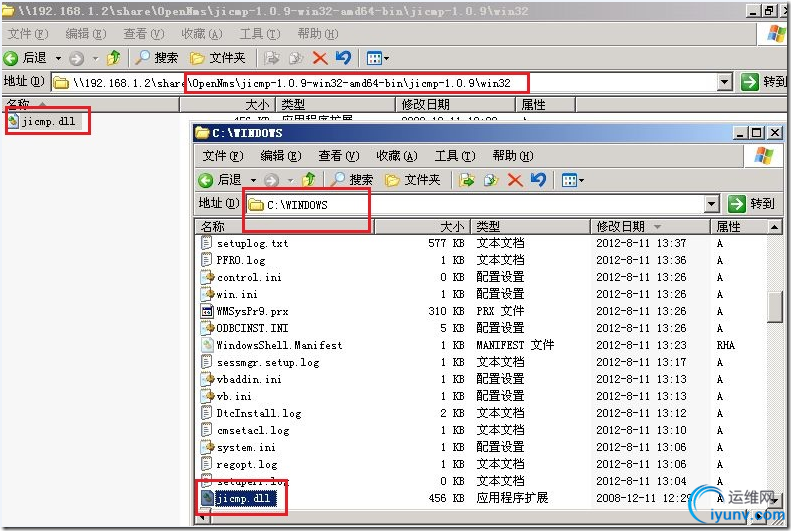Select WMSysPr9.prx file icon
This screenshot has height=531, width=791.
[207, 311]
